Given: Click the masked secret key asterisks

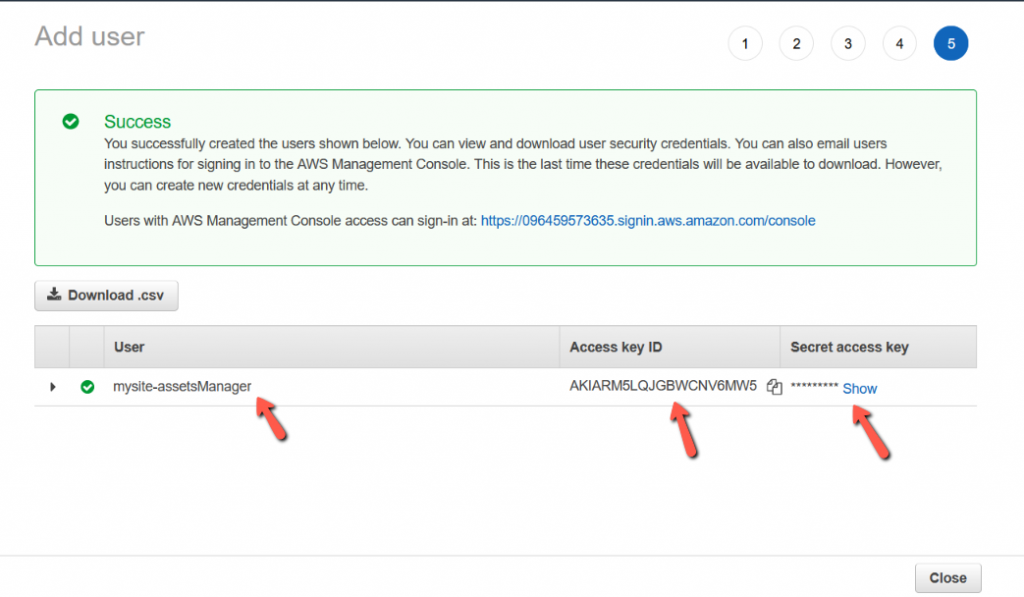Looking at the screenshot, I should (814, 386).
